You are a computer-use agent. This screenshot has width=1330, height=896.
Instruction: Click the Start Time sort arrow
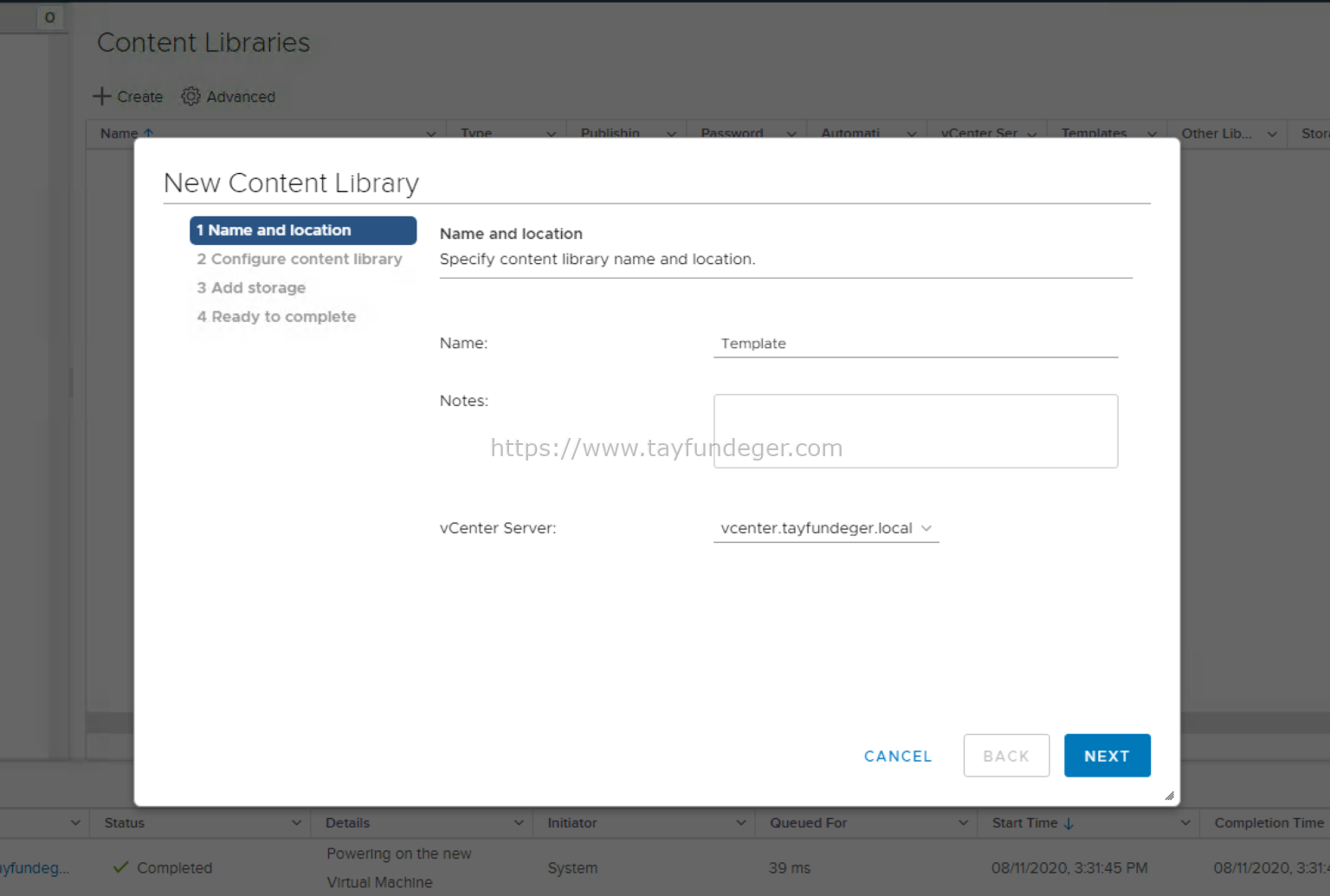tap(1069, 823)
